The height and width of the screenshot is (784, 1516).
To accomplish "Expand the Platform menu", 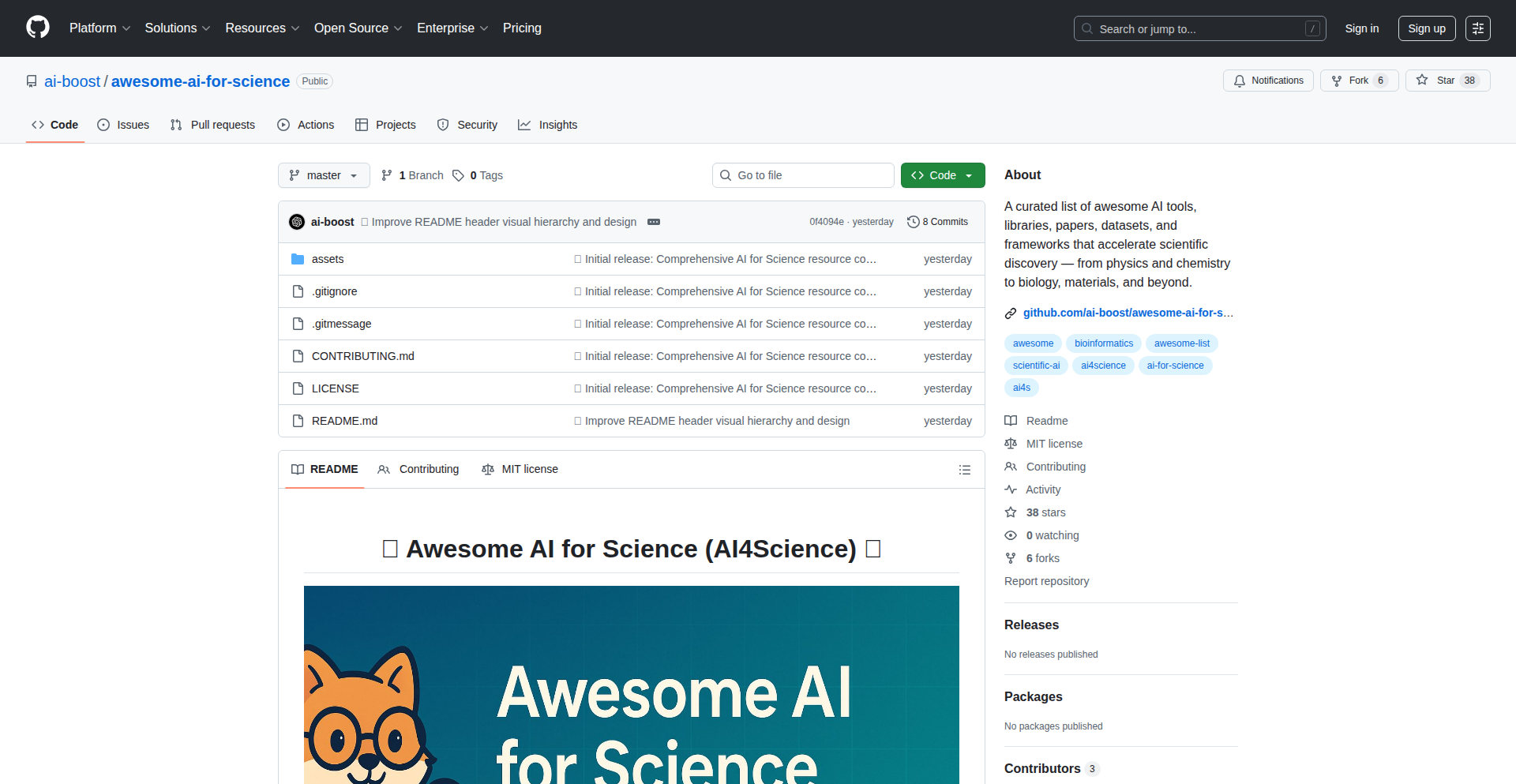I will [99, 28].
